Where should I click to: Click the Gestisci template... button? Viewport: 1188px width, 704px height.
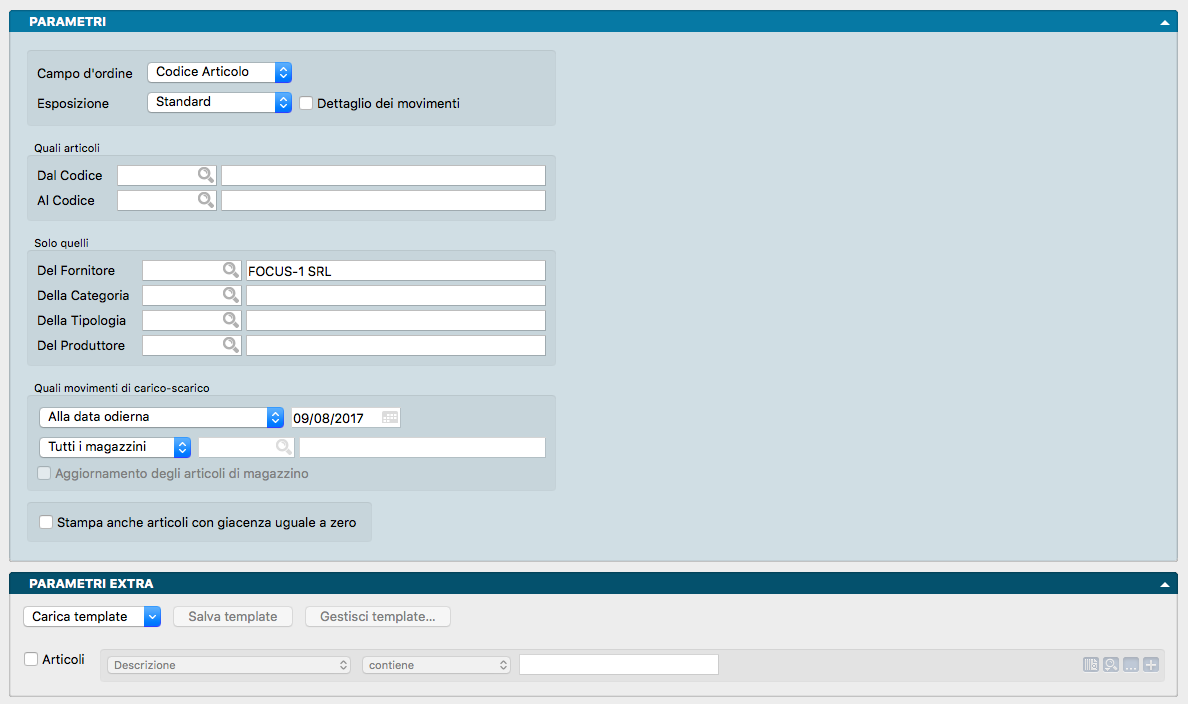click(x=377, y=617)
